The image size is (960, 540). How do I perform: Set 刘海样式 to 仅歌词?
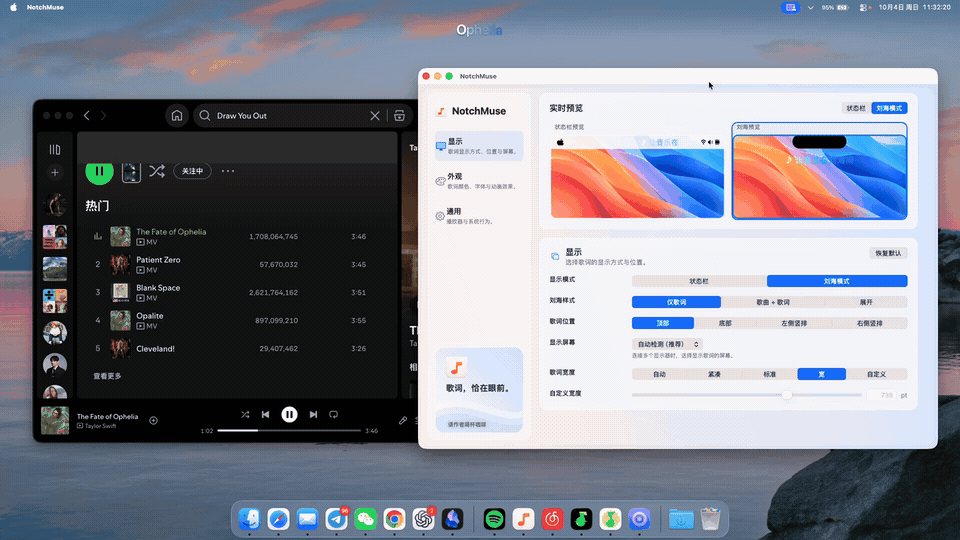[677, 302]
